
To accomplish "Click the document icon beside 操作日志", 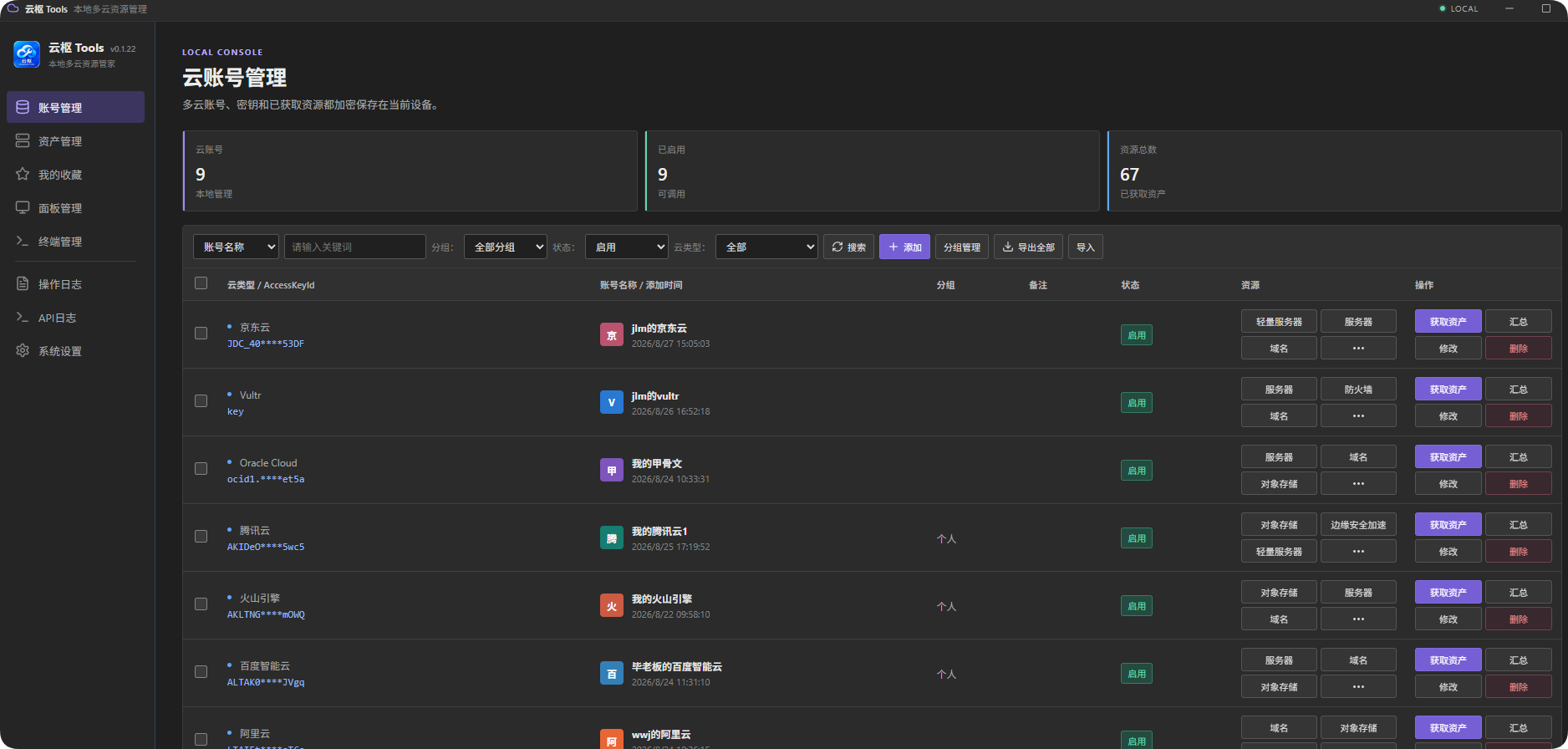I will pos(23,283).
